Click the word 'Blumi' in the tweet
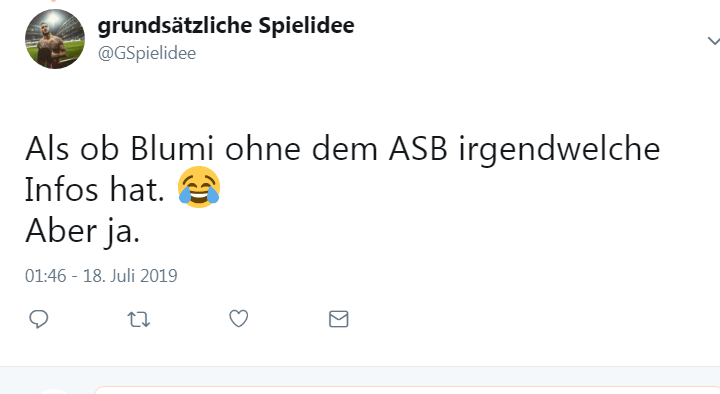 [x=172, y=149]
